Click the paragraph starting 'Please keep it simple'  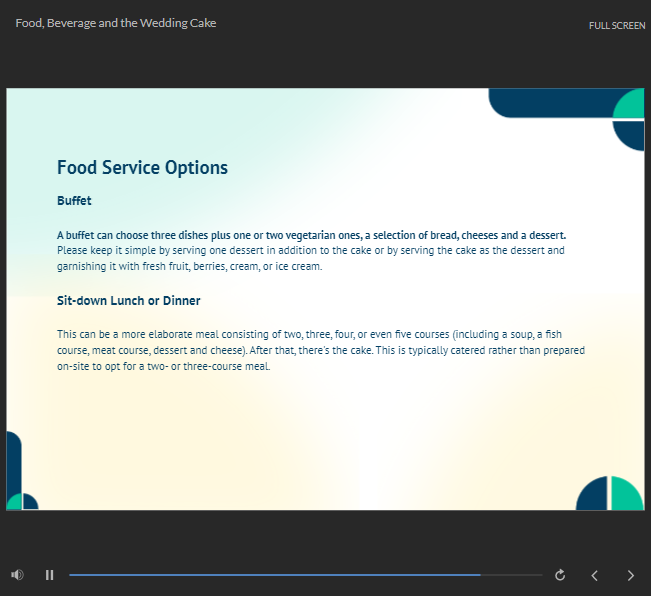click(311, 258)
